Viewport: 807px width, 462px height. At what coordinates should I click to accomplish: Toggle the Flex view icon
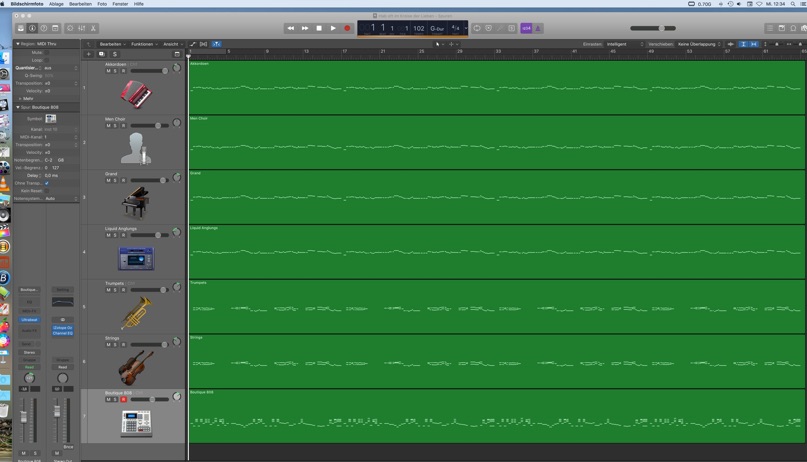[x=203, y=44]
